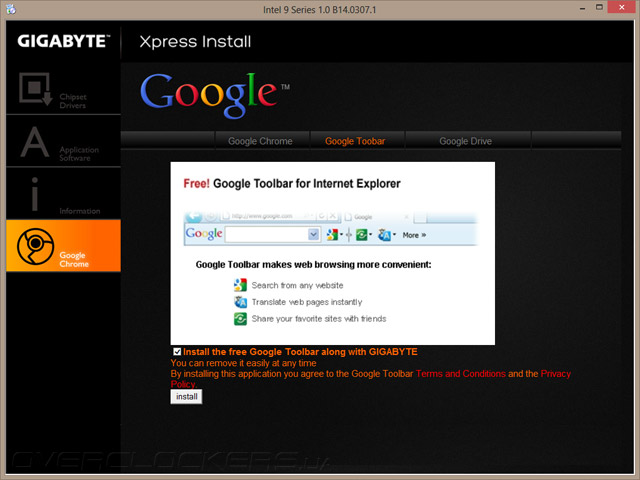Viewport: 640px width, 480px height.
Task: Open the Chipset Drivers section icon
Action: (36, 89)
